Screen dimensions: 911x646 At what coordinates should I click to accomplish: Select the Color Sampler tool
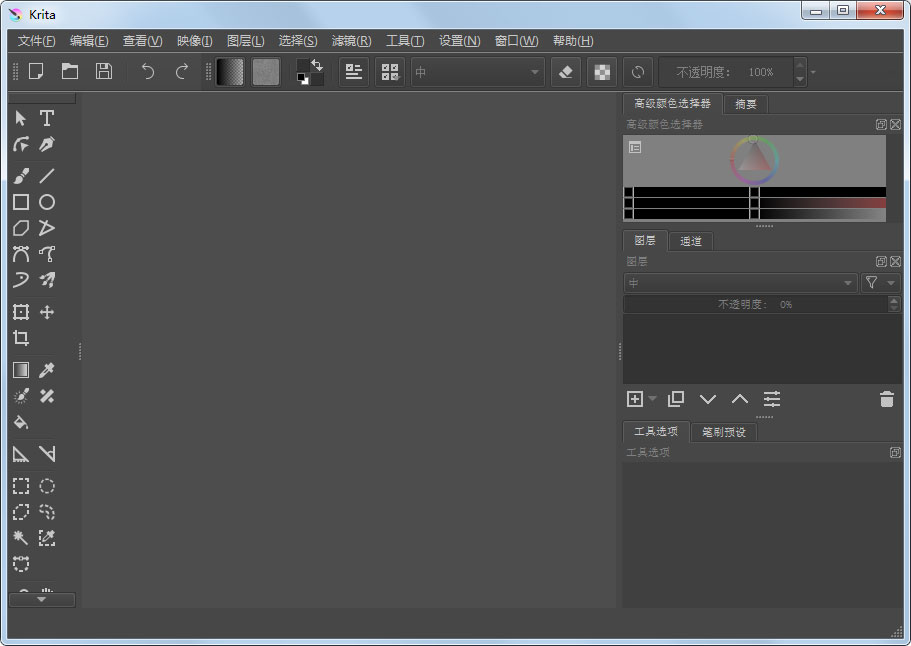pos(47,369)
